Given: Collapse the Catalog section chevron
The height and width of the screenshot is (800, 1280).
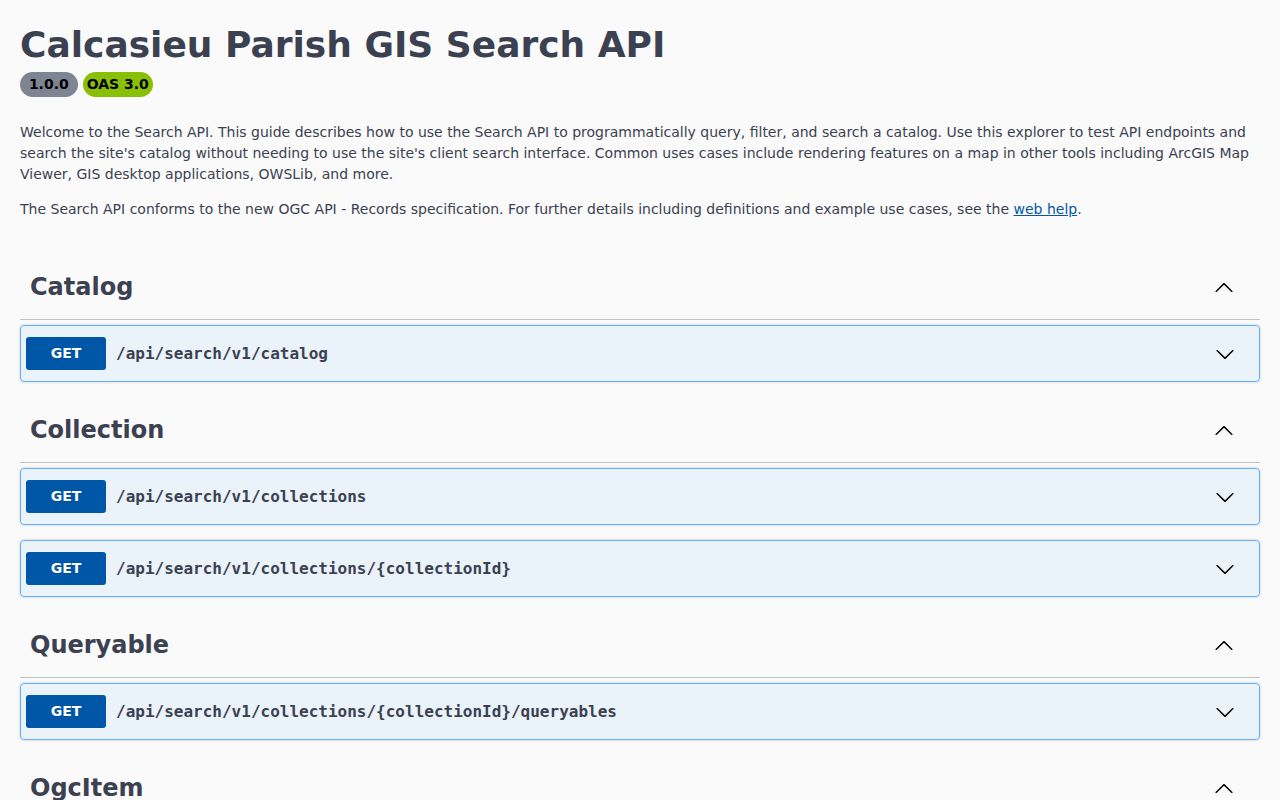Looking at the screenshot, I should [1224, 287].
